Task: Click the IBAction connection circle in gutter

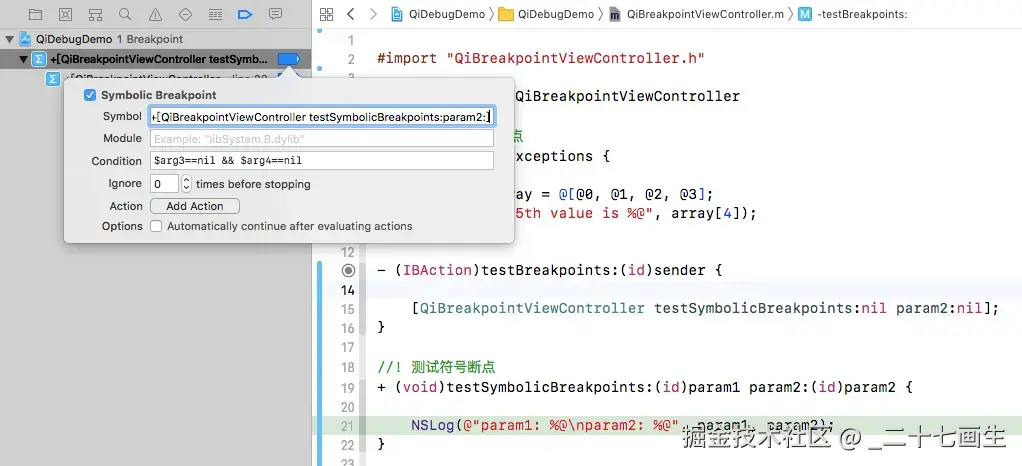Action: (x=349, y=270)
